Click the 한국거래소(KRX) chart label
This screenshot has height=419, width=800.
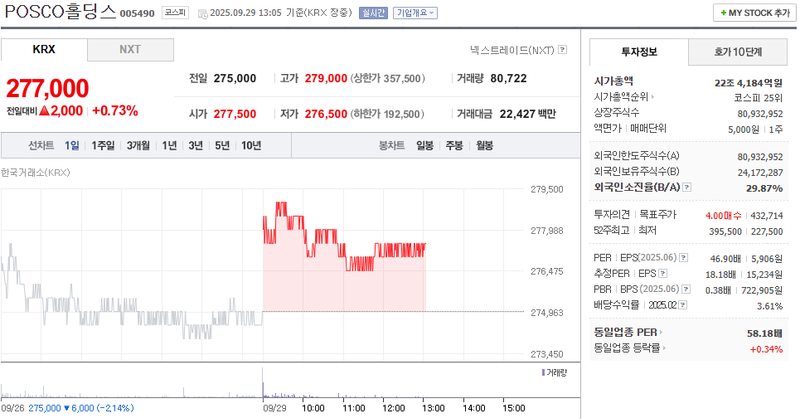(35, 172)
